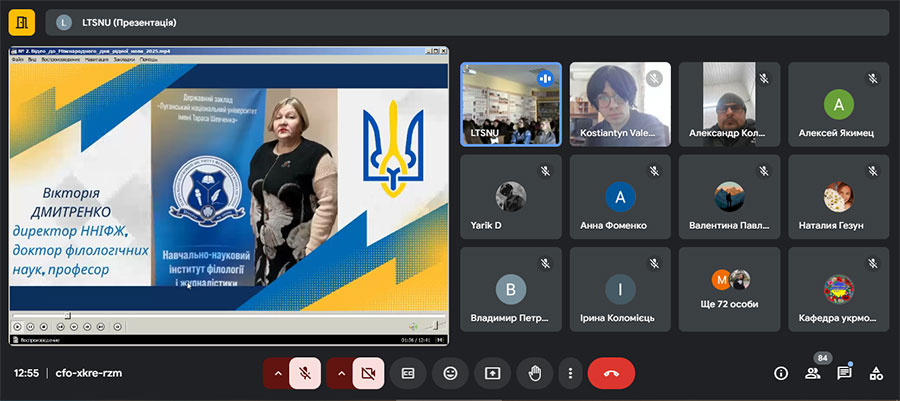
Task: Expand the audio settings chevron
Action: tap(278, 373)
